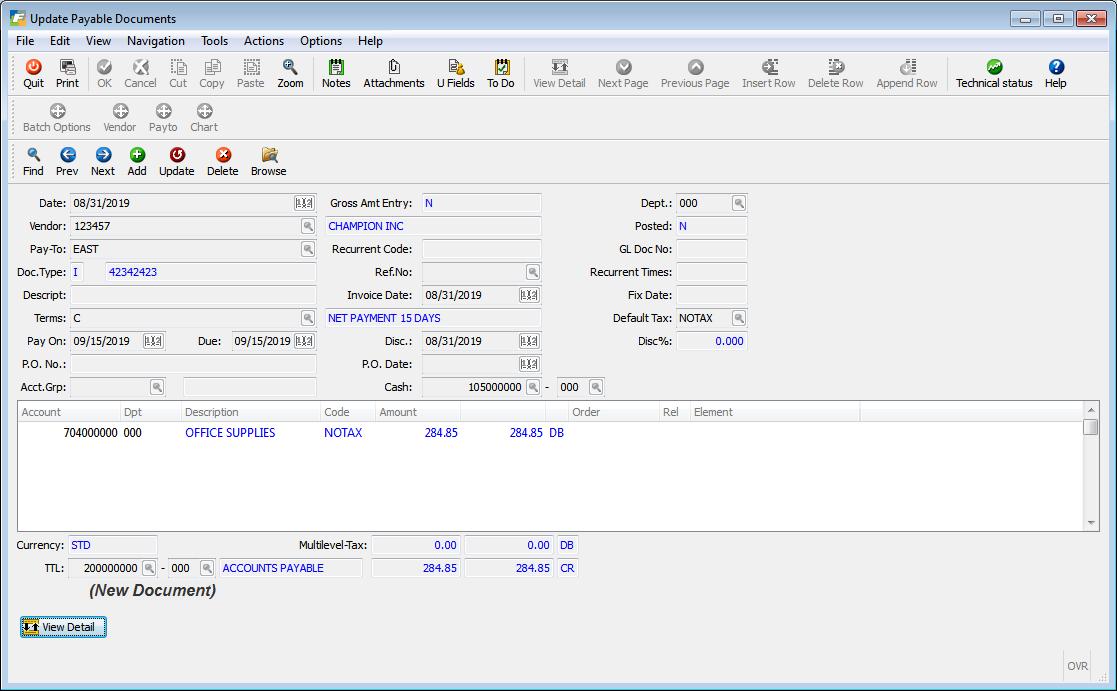Viewport: 1117px width, 691px height.
Task: Open the Notes tool
Action: pos(335,72)
